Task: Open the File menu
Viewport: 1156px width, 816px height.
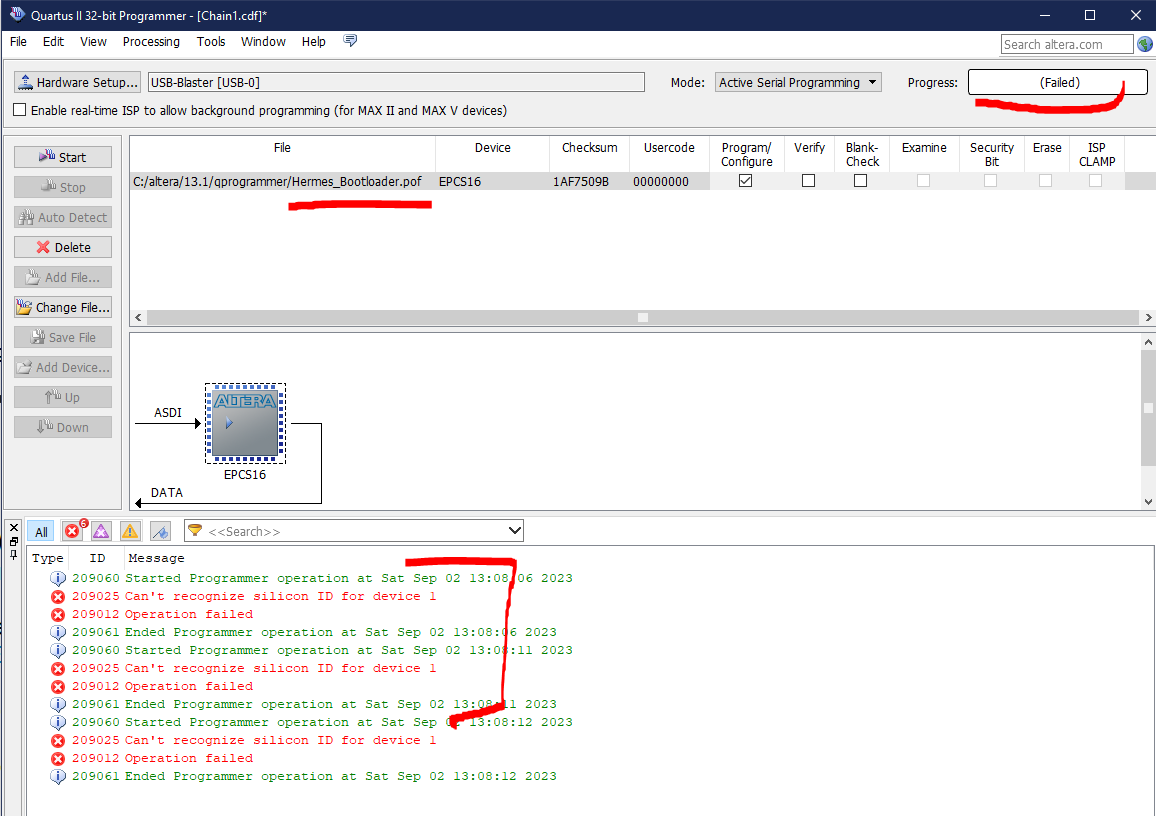Action: pos(18,42)
